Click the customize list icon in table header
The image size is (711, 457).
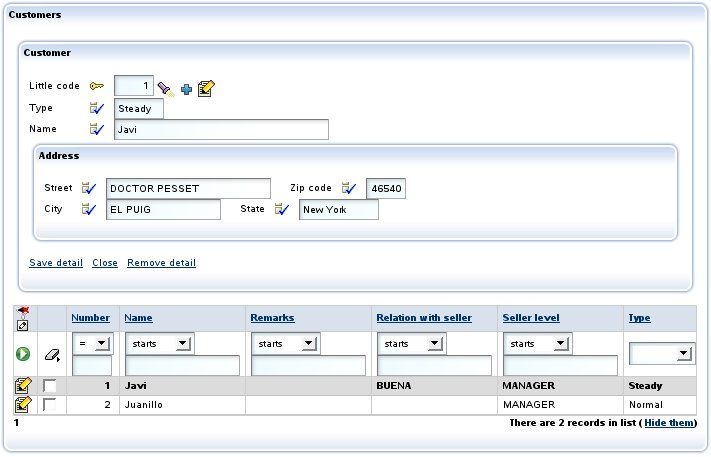tap(23, 318)
